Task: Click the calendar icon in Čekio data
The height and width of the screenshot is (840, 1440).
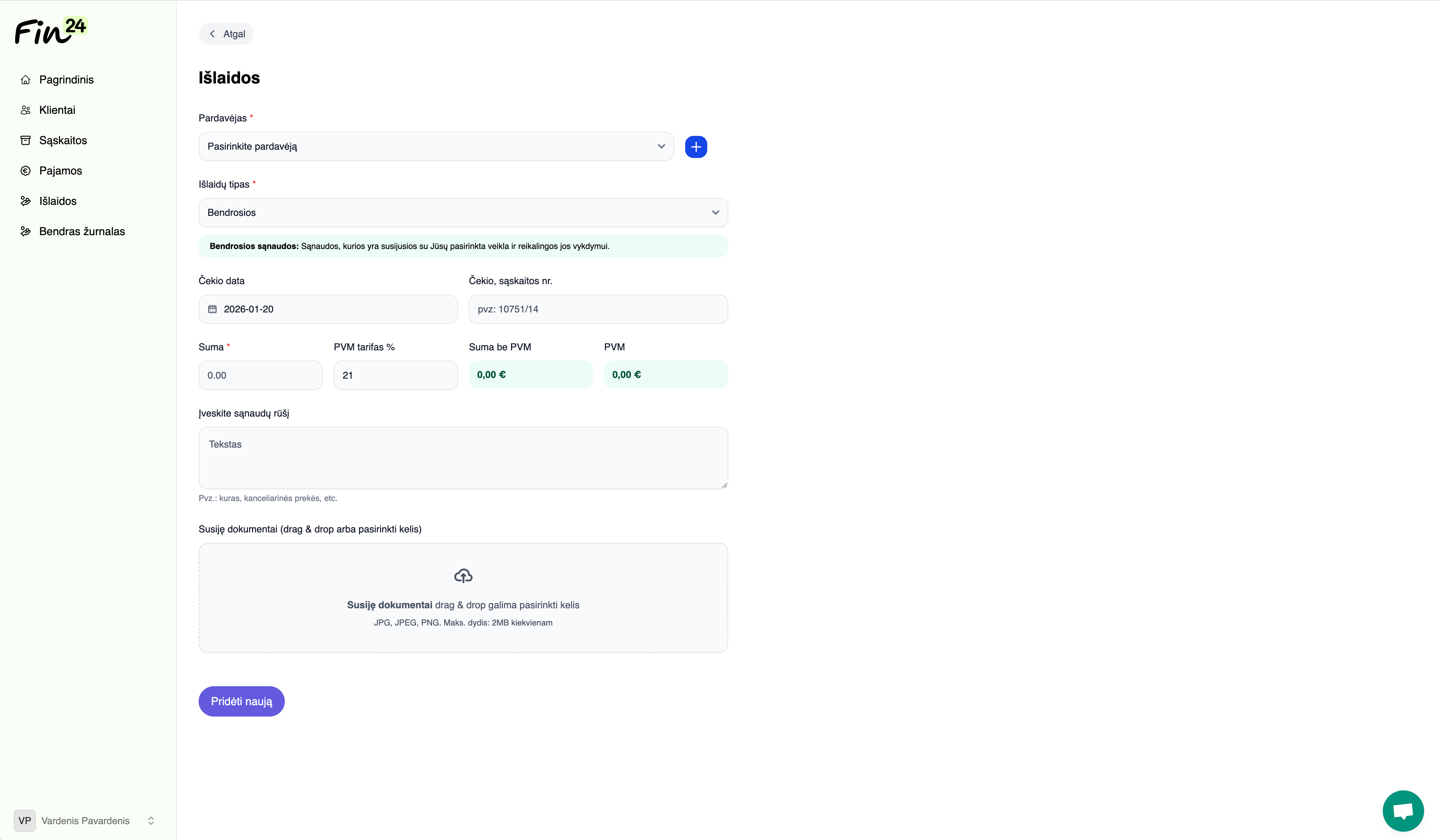Action: [212, 309]
